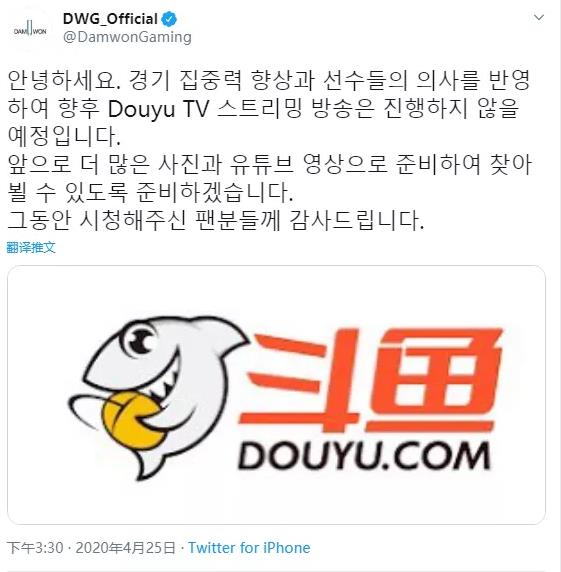Click the 예정입니다 line of tweet

[x=64, y=136]
